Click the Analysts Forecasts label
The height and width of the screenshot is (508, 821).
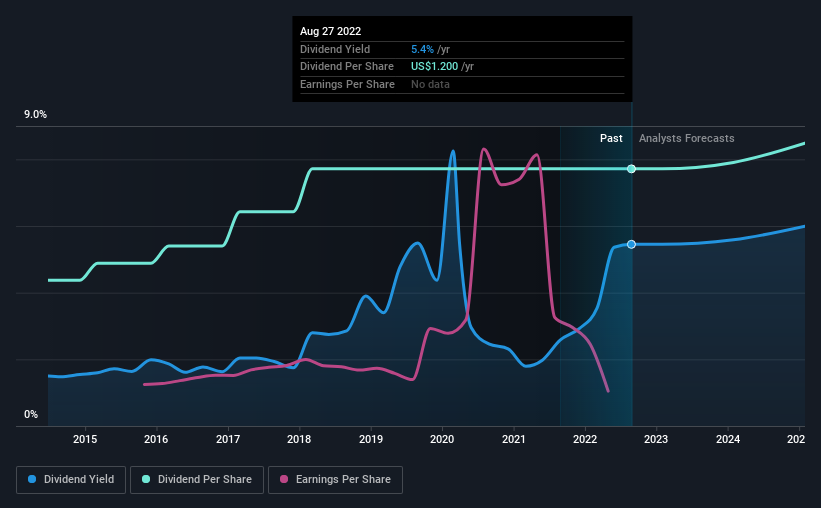click(x=686, y=138)
